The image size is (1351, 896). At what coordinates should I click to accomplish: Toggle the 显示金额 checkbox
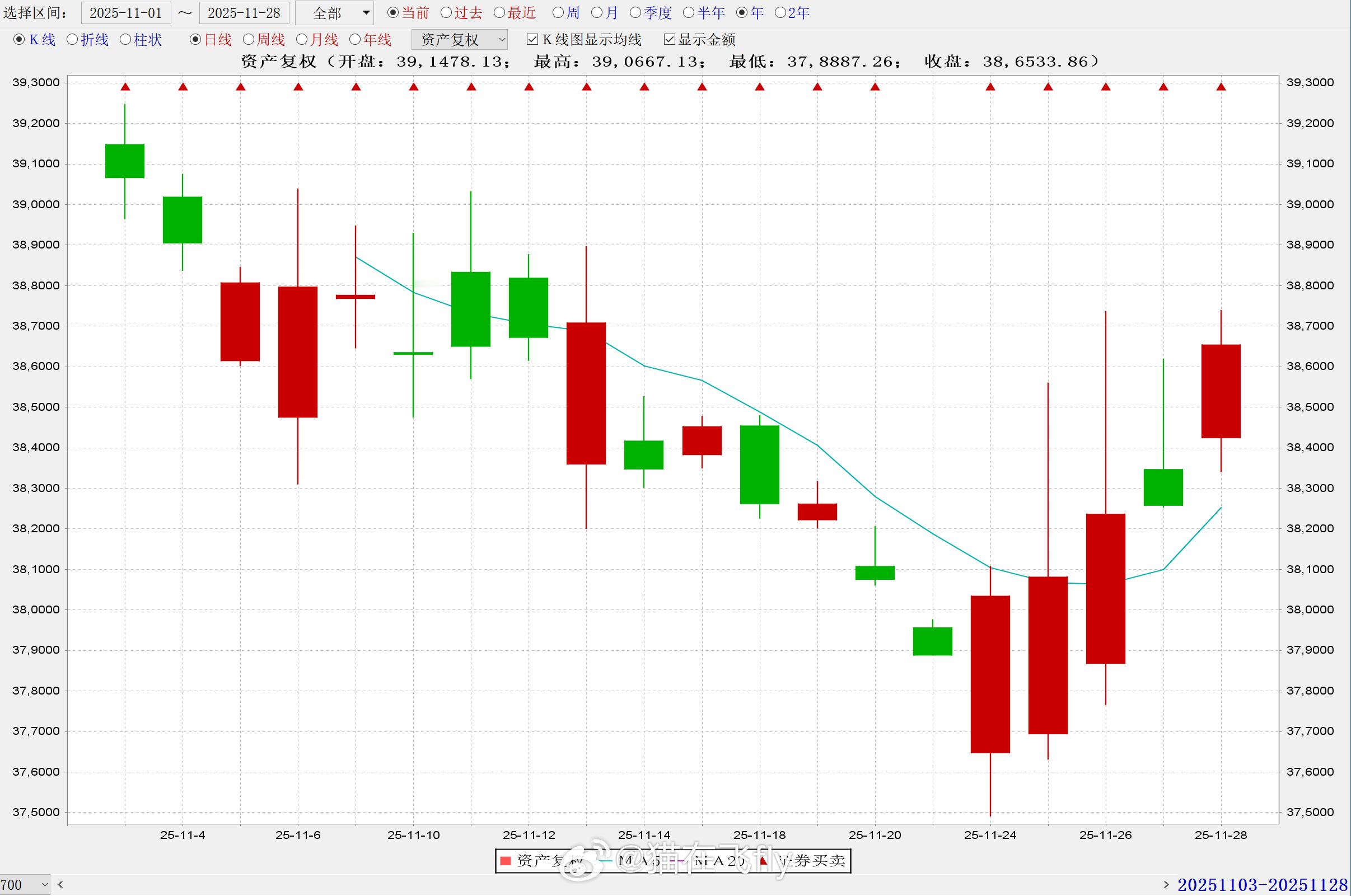(x=670, y=39)
